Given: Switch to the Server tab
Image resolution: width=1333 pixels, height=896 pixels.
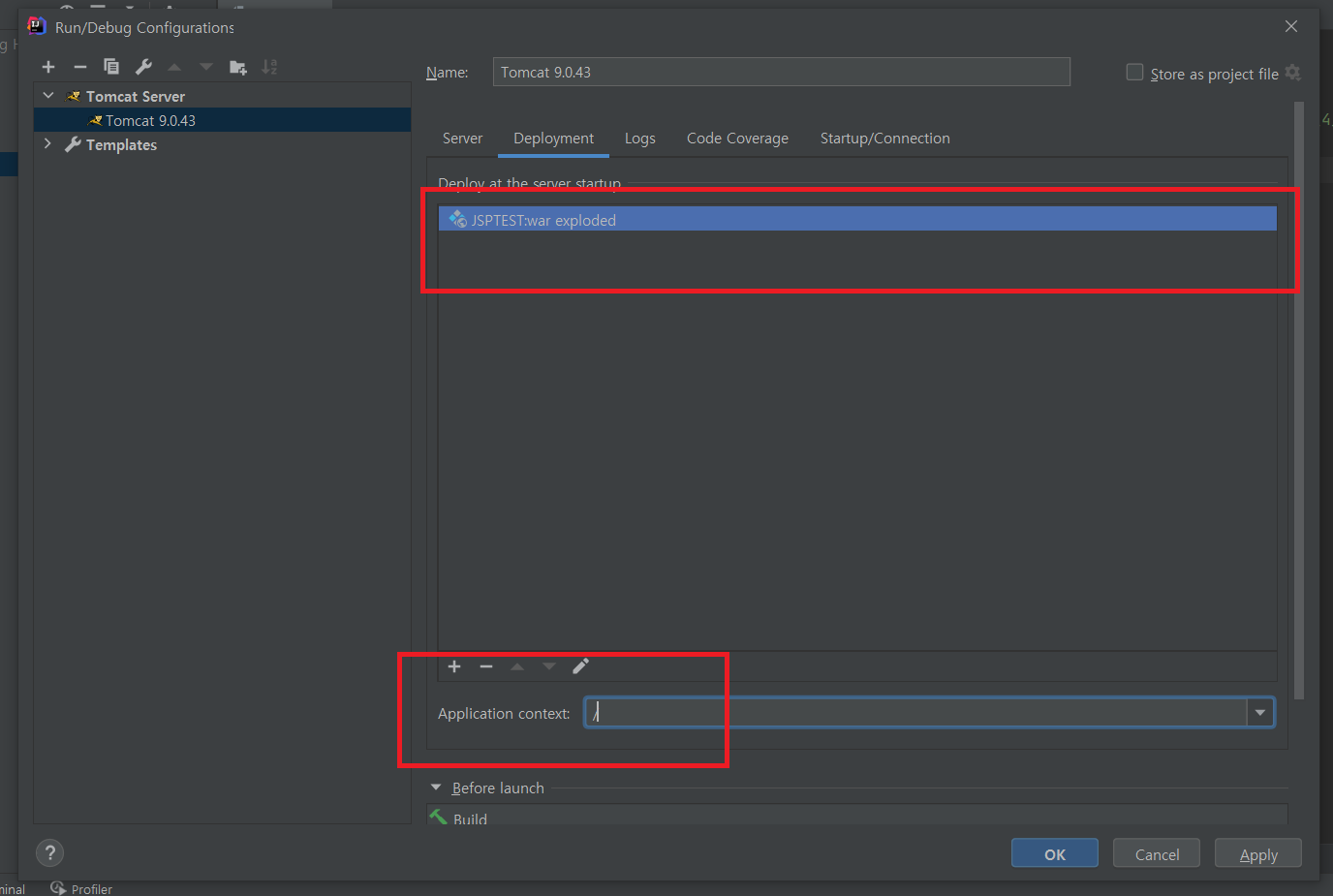Looking at the screenshot, I should pos(462,139).
